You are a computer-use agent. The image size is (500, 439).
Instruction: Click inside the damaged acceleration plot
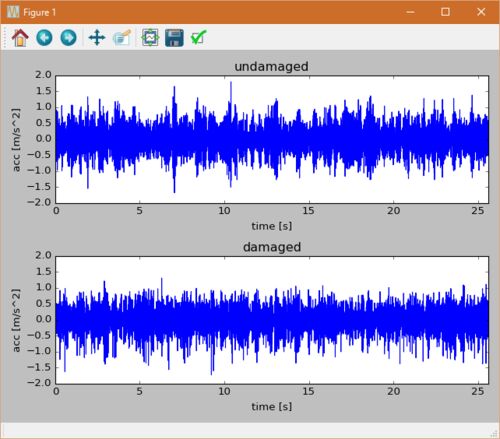coord(272,320)
